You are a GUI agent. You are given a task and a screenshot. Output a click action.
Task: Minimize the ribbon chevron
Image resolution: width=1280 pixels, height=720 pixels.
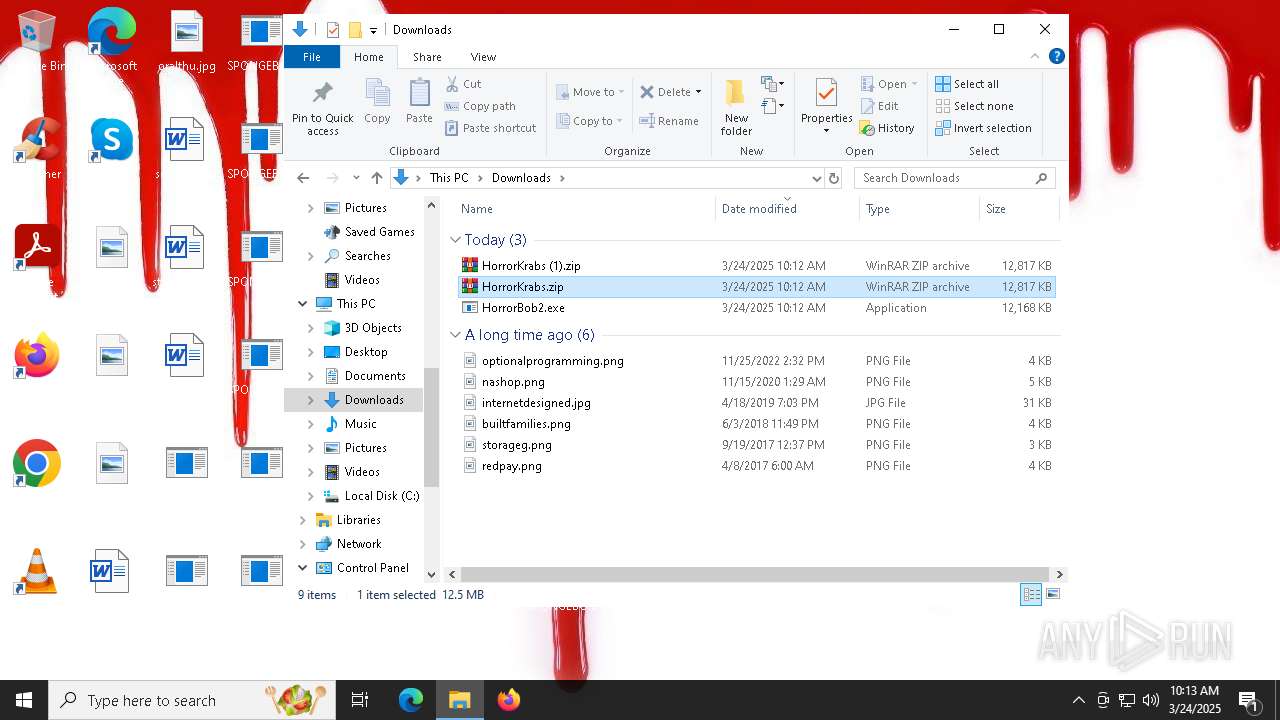[1035, 57]
